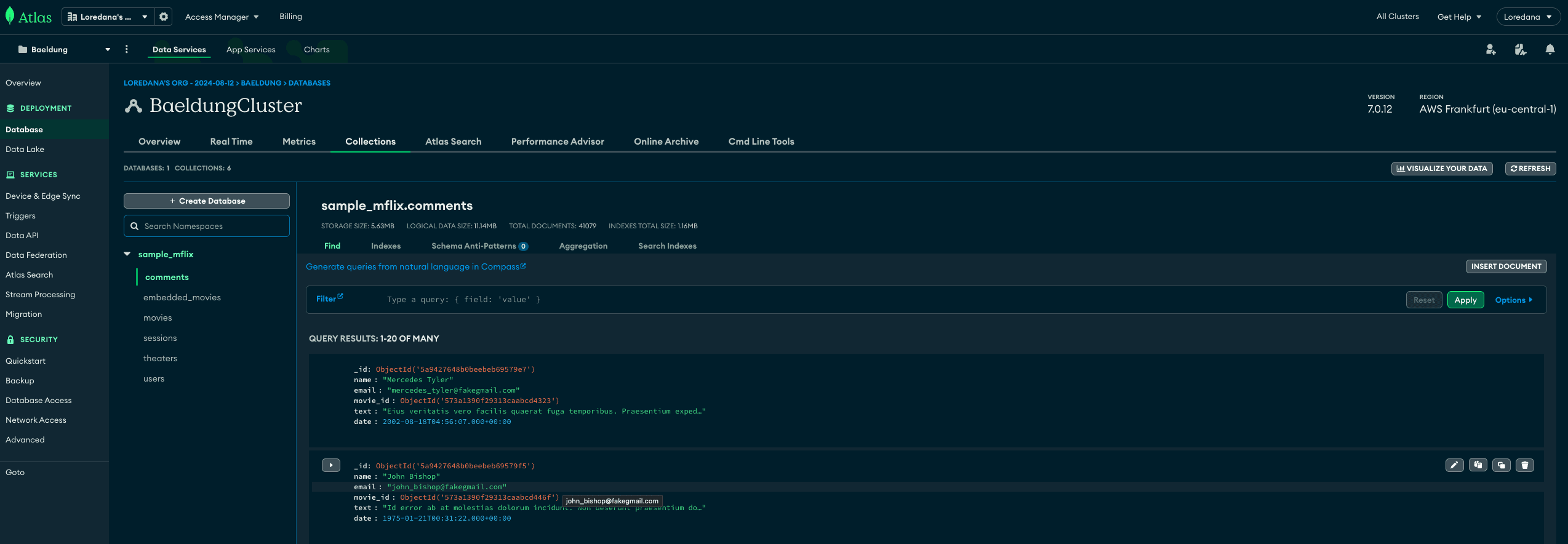
Task: Open the All Clusters link
Action: click(x=1398, y=17)
